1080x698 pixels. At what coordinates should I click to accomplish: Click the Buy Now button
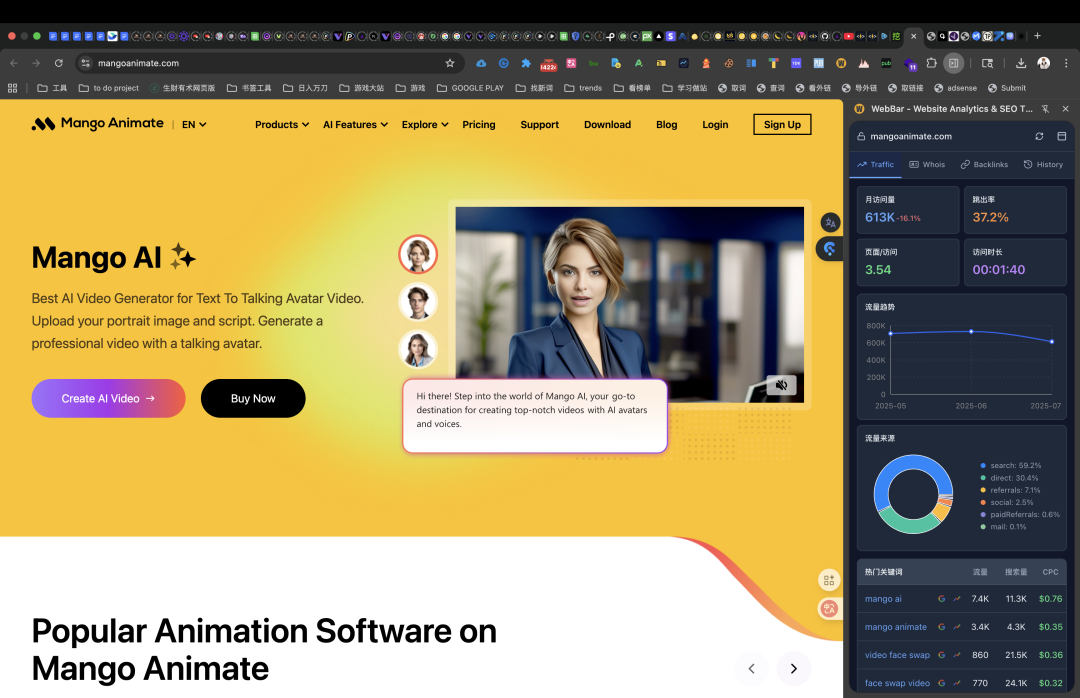pyautogui.click(x=253, y=398)
